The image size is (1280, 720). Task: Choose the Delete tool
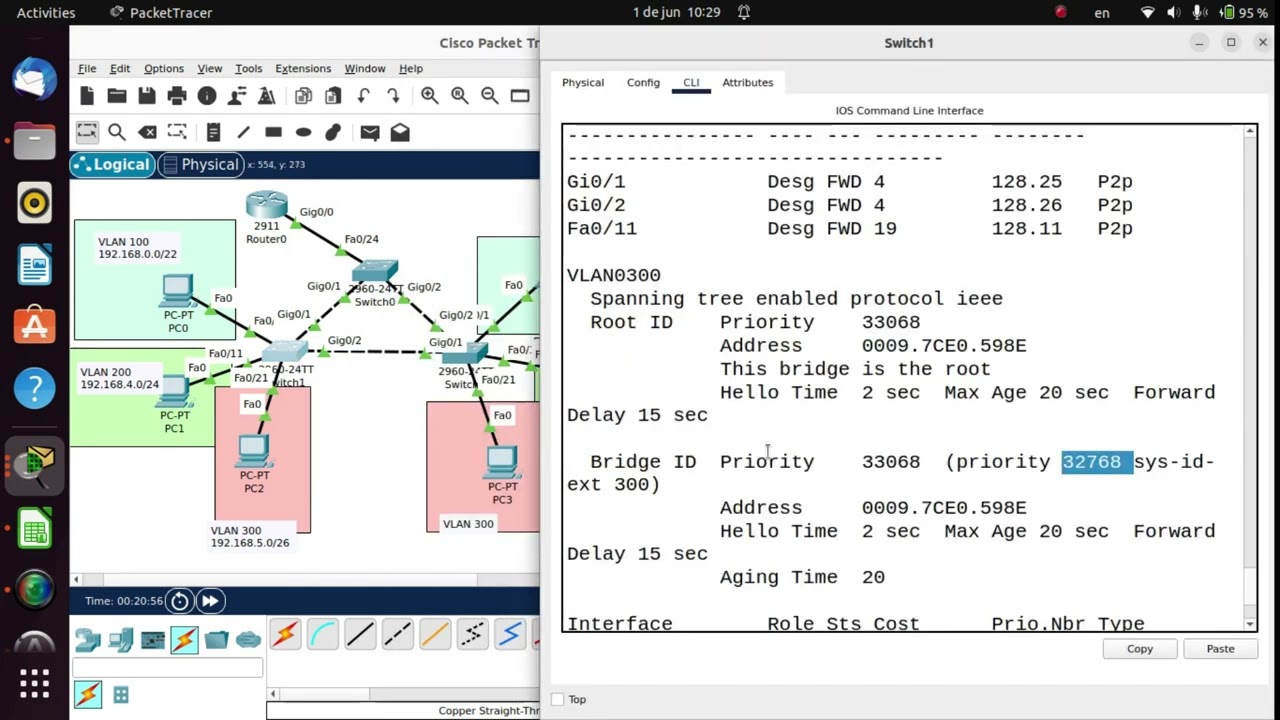coord(147,132)
